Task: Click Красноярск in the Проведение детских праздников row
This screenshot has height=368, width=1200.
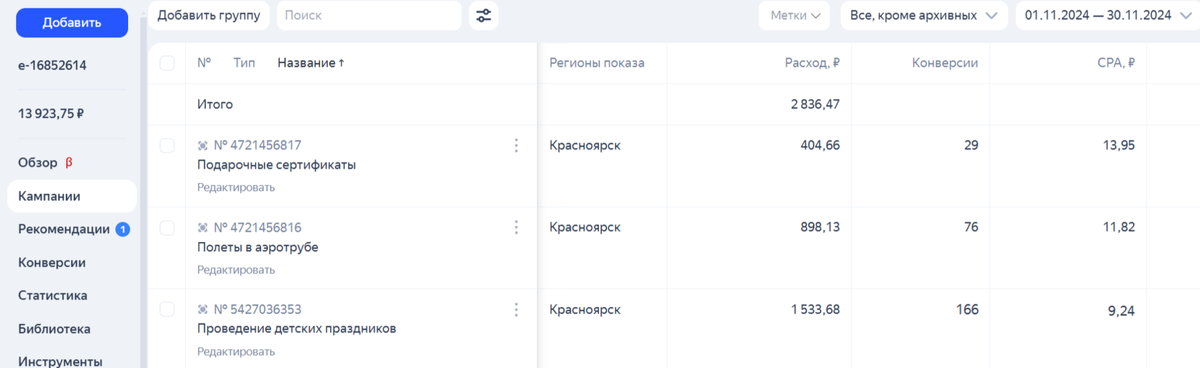Action: click(585, 309)
